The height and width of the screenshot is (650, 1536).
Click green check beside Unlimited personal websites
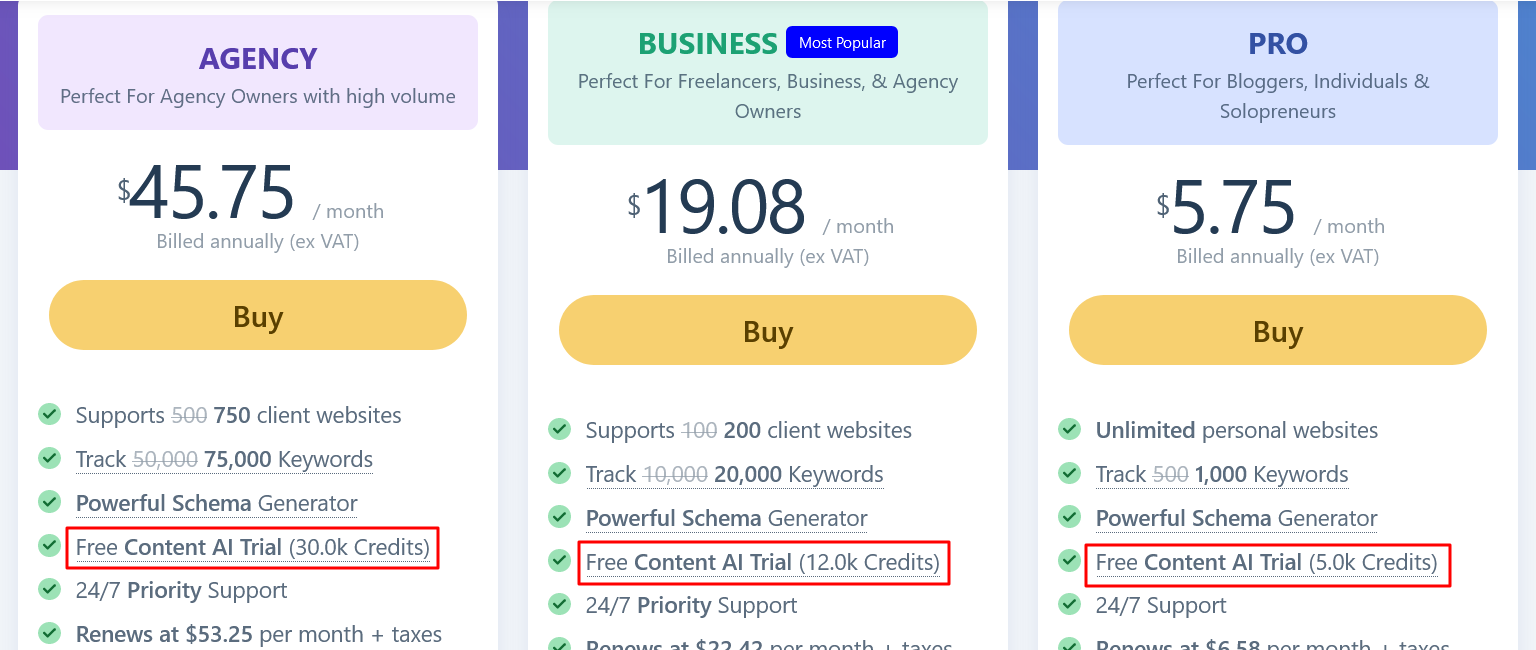point(1069,429)
